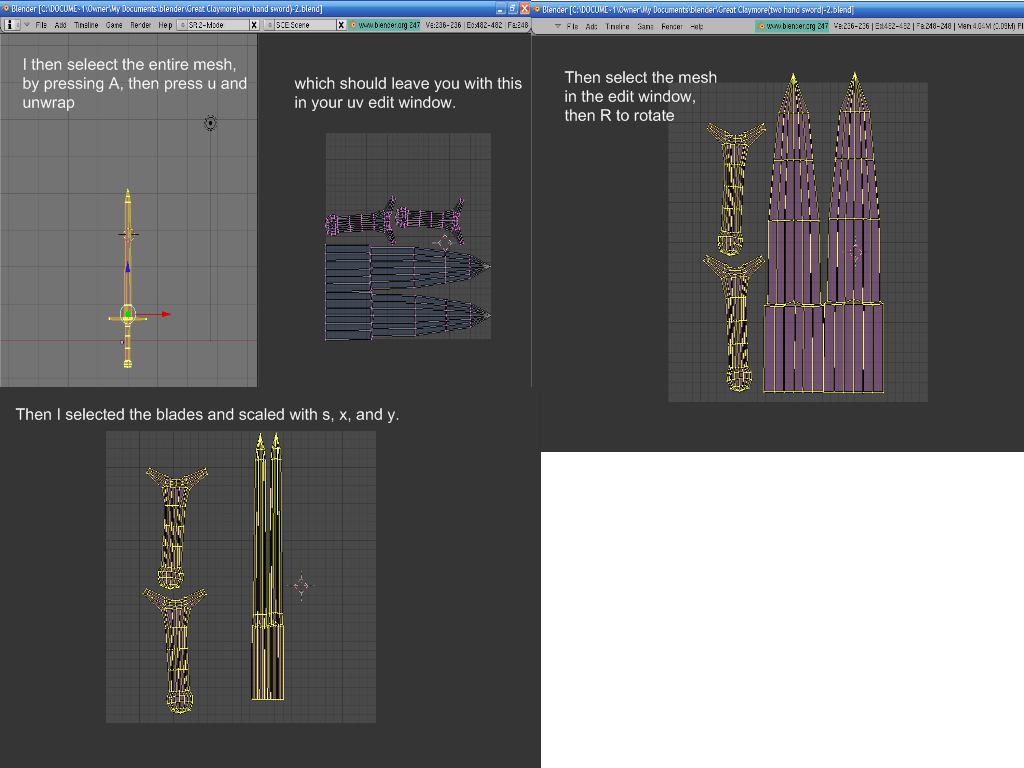Click the sword blade tip in 3D viewport
The width and height of the screenshot is (1024, 768).
pos(128,193)
